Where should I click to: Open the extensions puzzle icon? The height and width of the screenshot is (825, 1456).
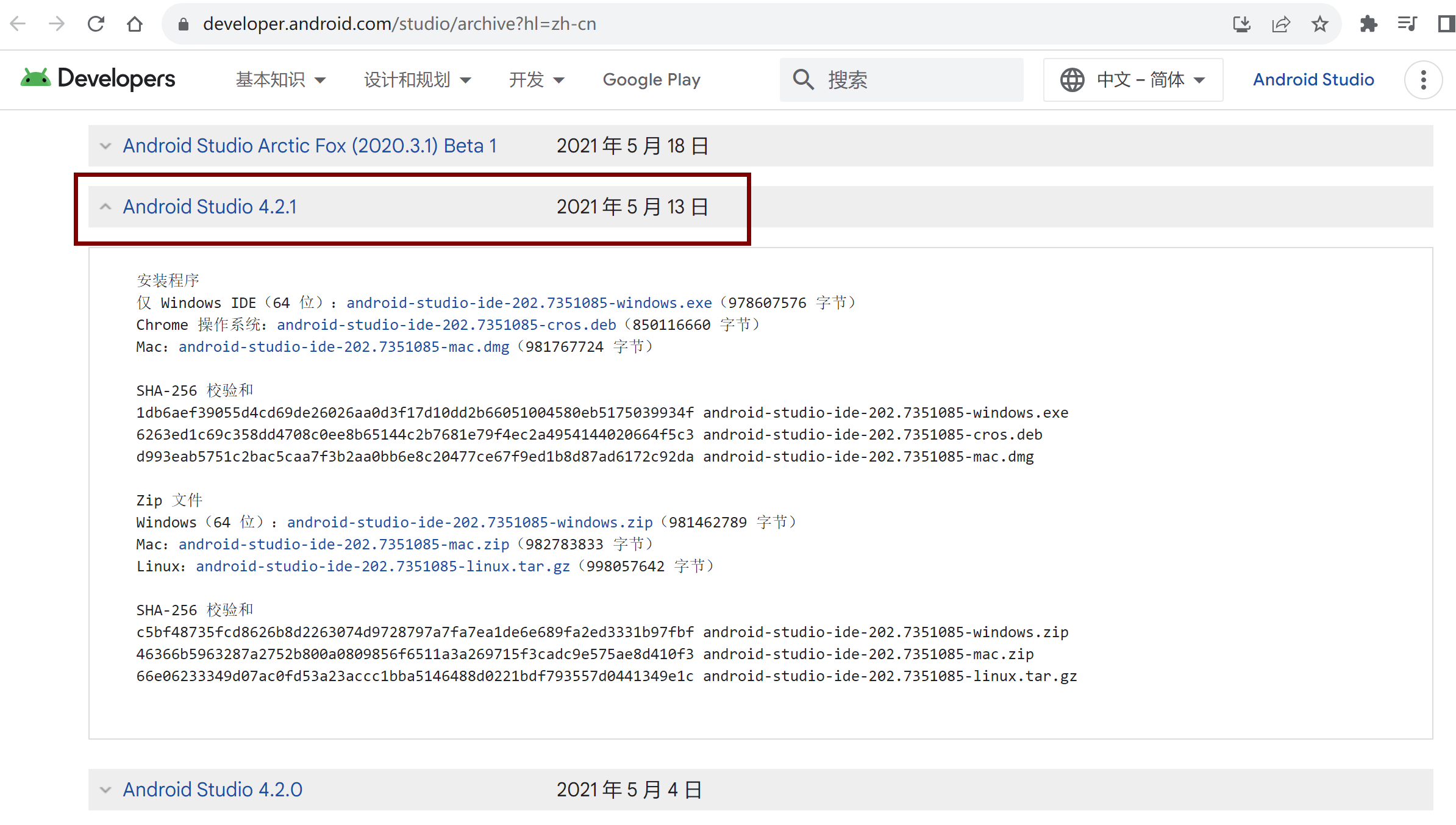pyautogui.click(x=1368, y=24)
